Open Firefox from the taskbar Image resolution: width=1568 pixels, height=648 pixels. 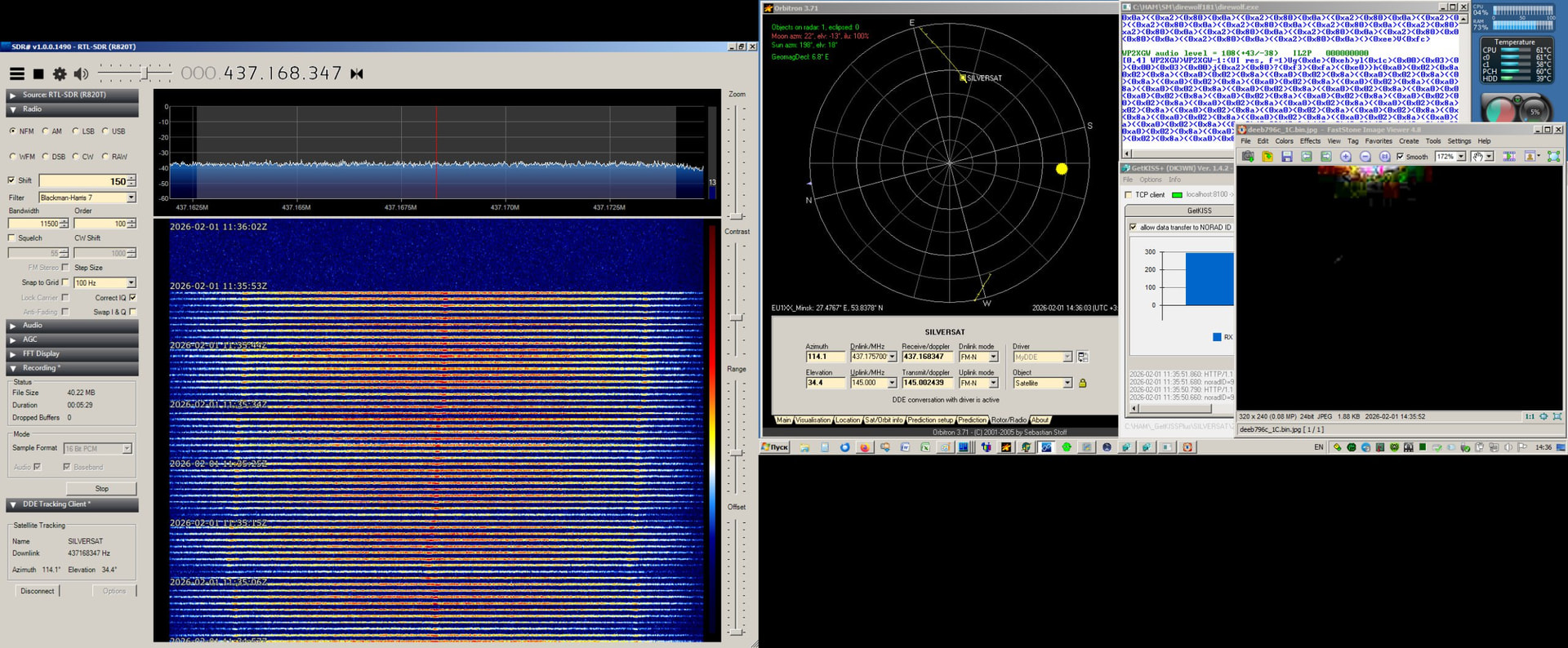(x=864, y=447)
